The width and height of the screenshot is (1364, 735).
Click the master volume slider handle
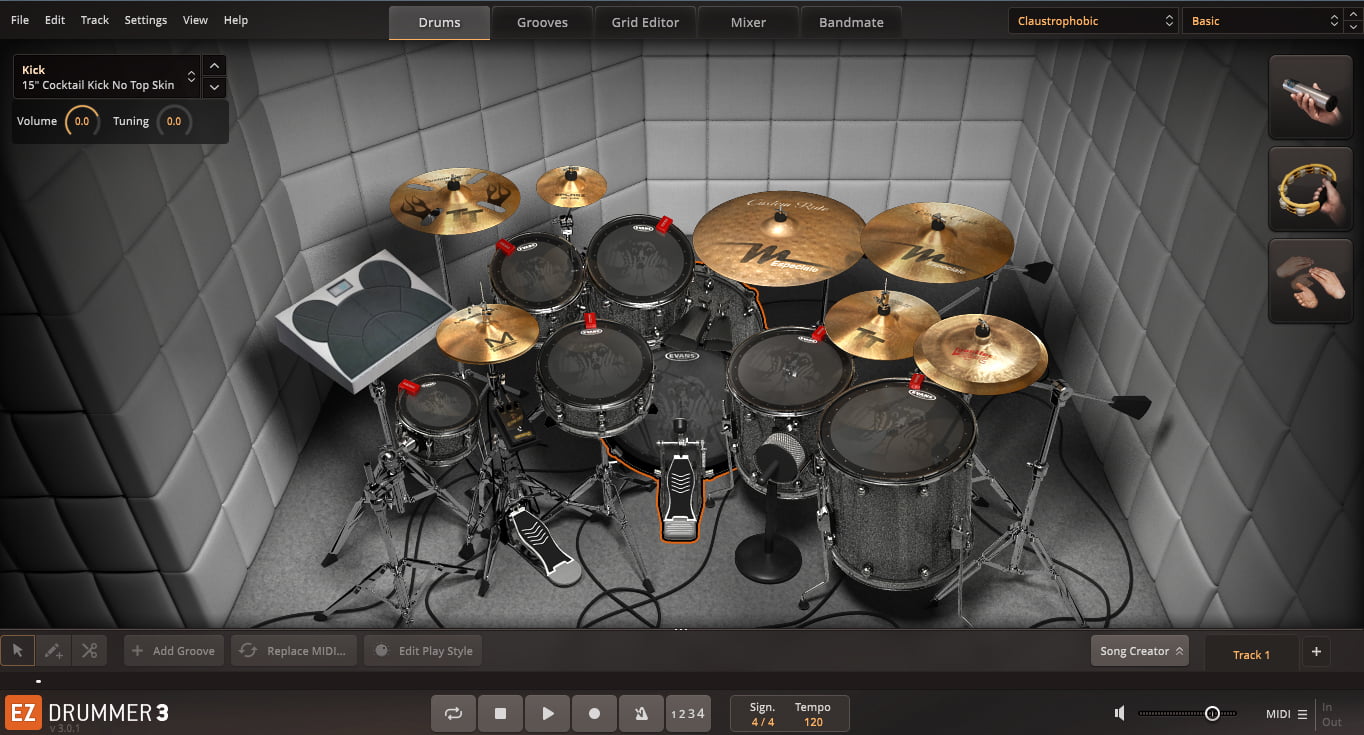pos(1212,713)
